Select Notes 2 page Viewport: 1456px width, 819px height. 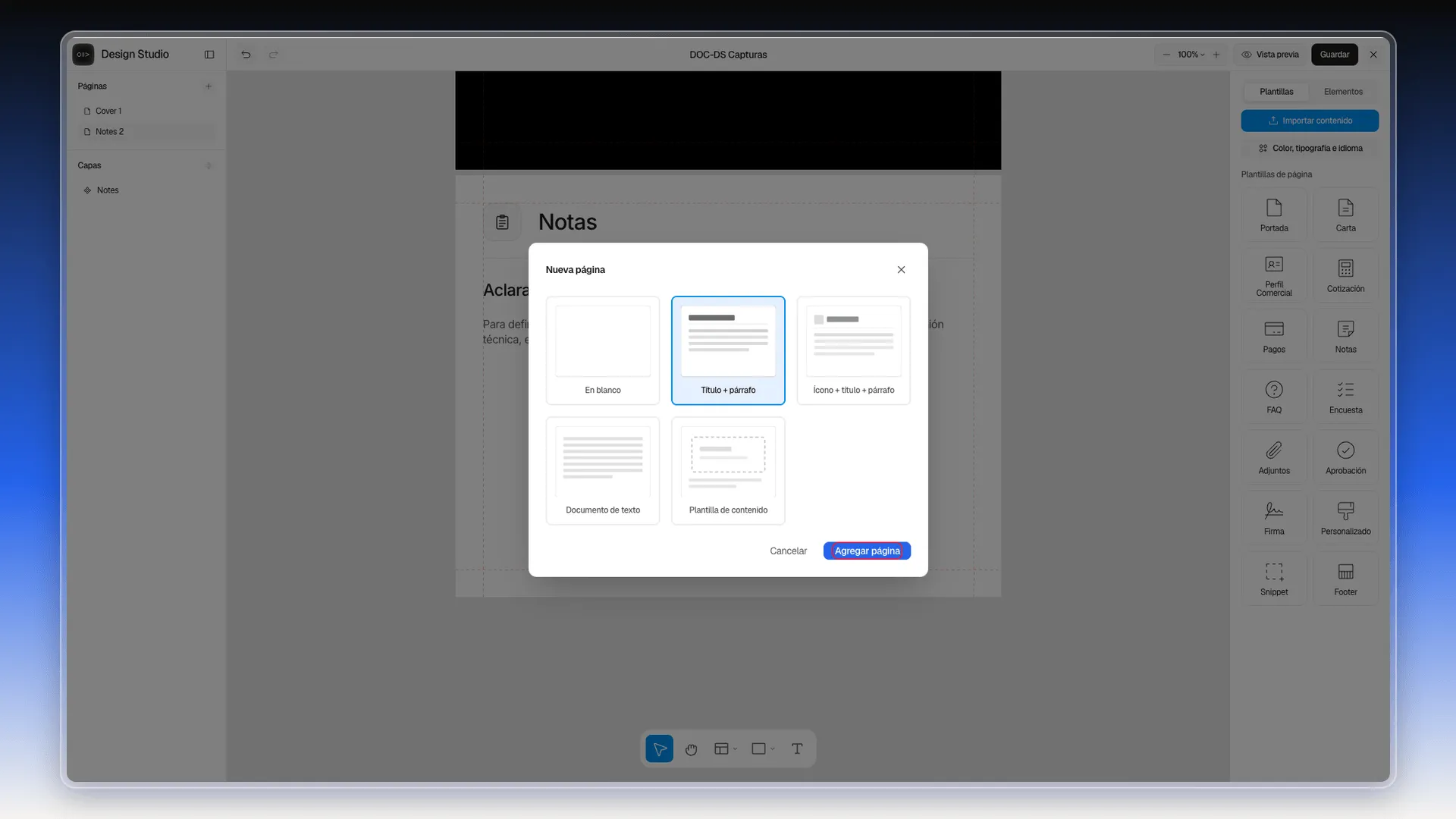146,132
